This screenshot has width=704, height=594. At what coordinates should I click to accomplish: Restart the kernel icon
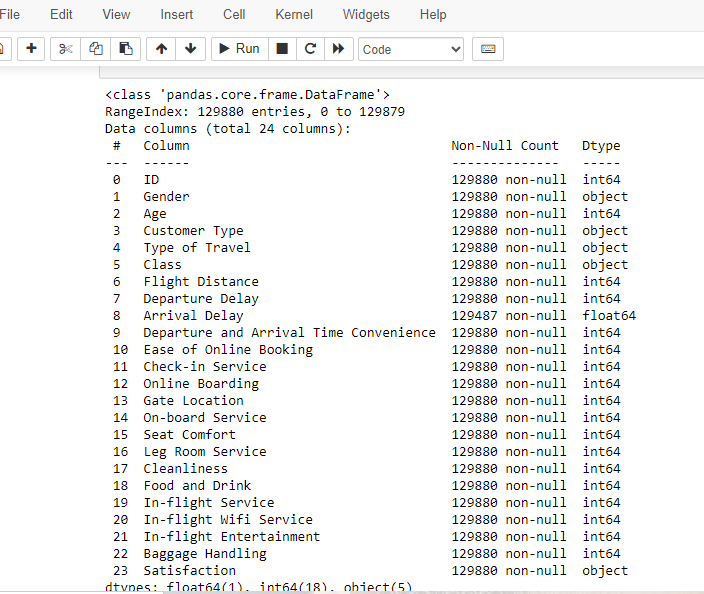[x=310, y=48]
